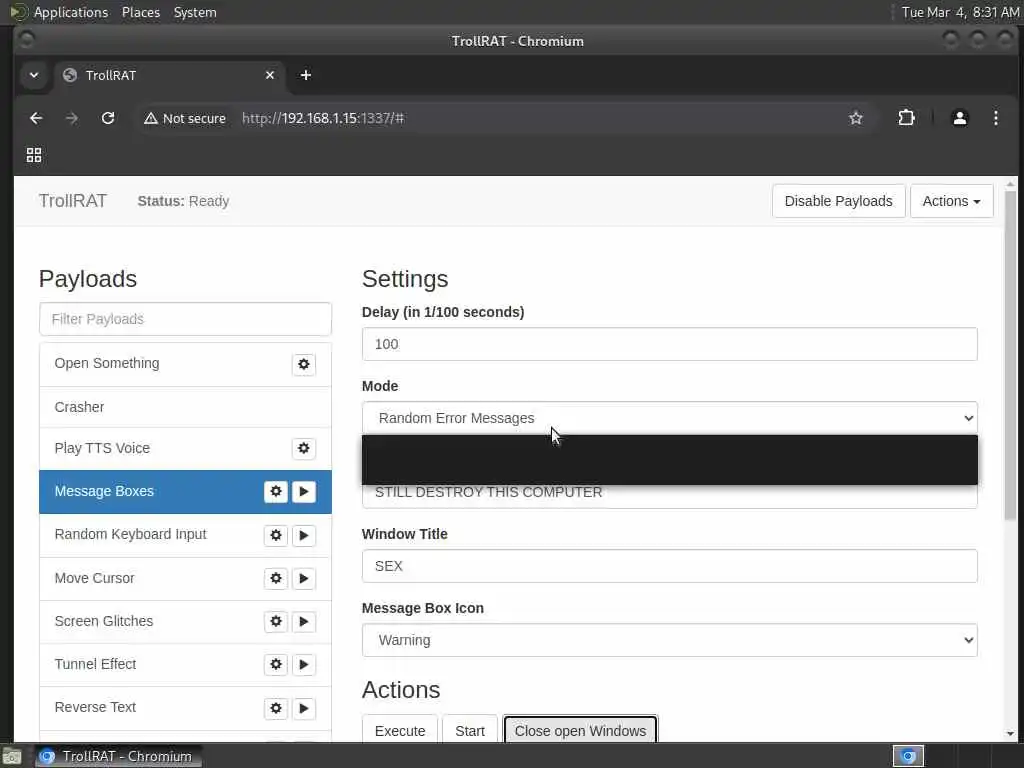Image resolution: width=1024 pixels, height=768 pixels.
Task: Go back in browser history
Action: 36,118
